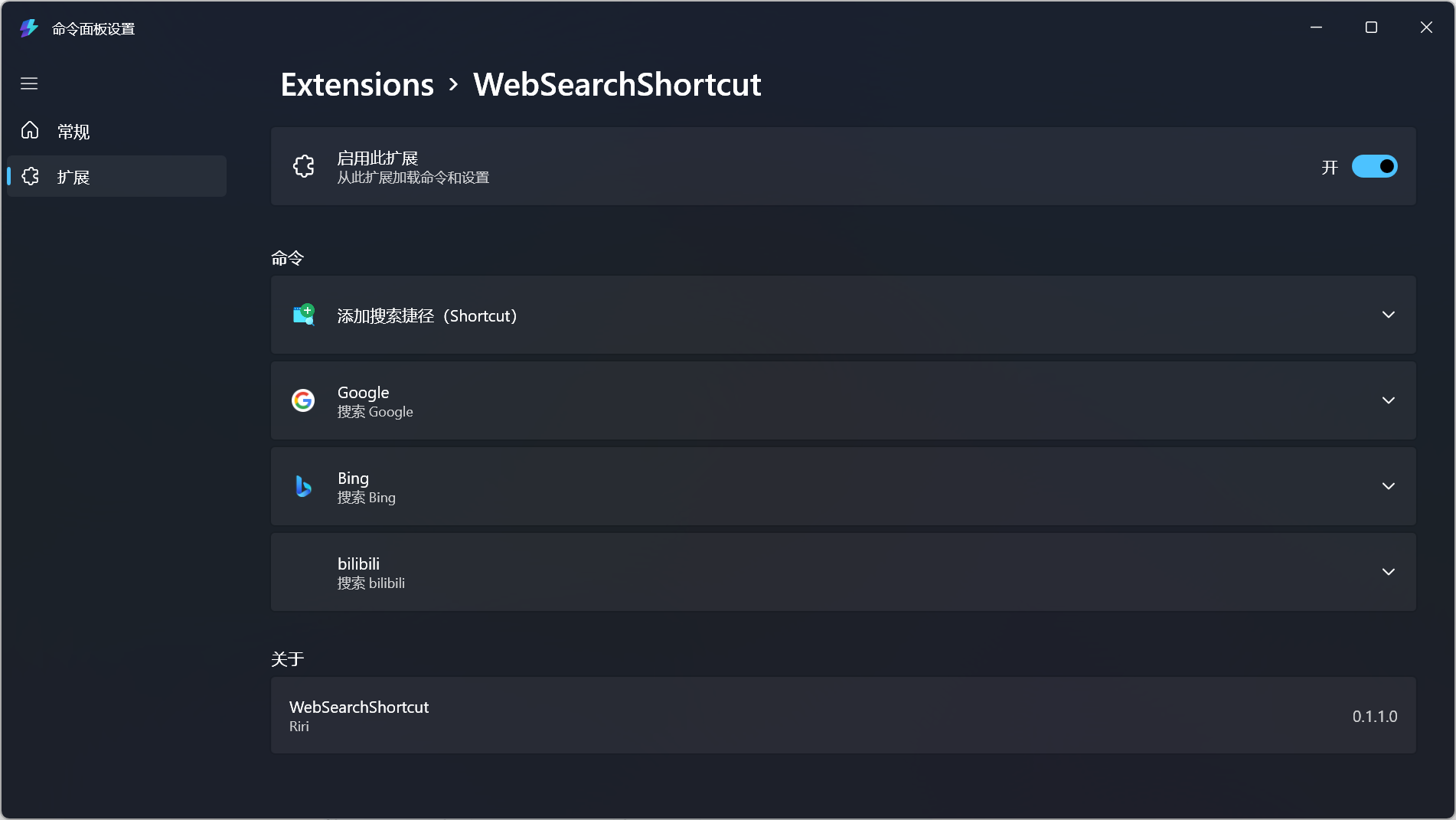
Task: Click the bilibili command row label
Action: click(358, 564)
